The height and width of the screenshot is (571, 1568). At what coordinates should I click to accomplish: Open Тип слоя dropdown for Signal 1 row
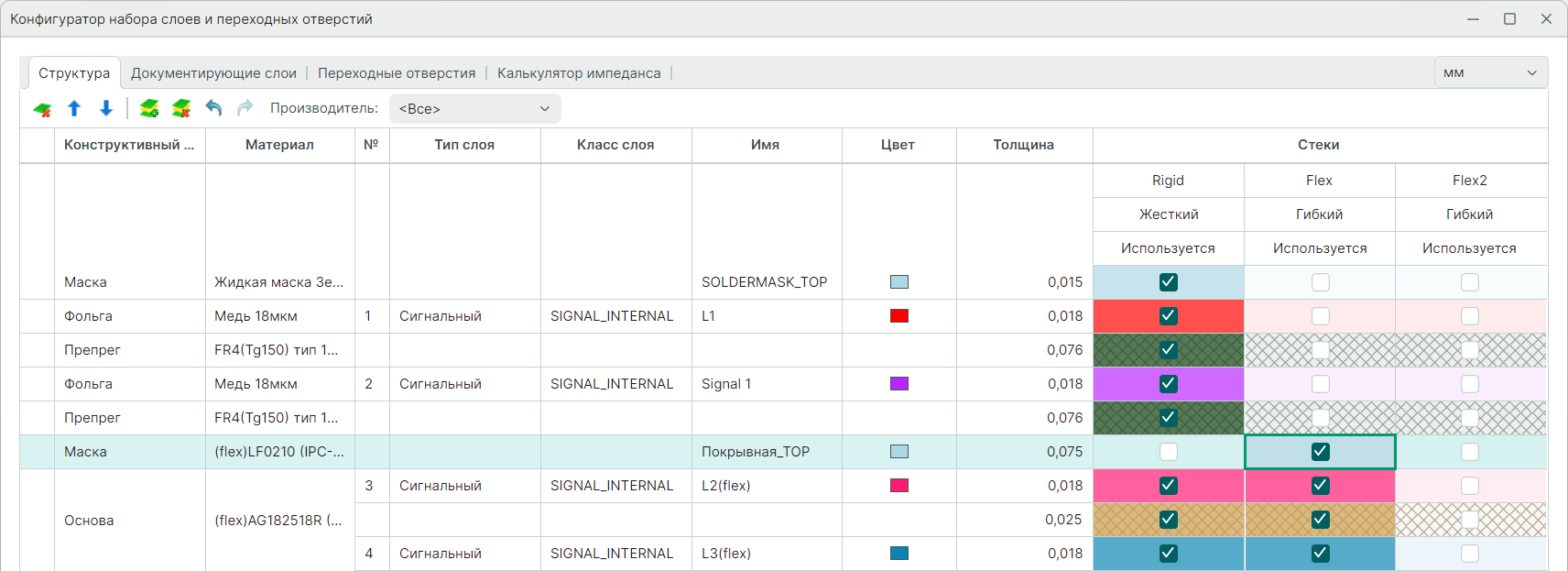464,384
